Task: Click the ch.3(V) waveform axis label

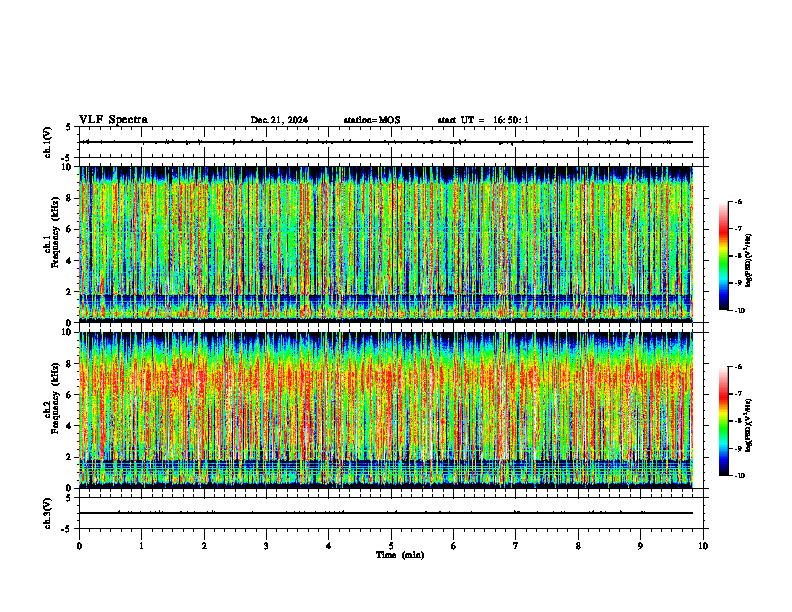Action: tap(48, 513)
